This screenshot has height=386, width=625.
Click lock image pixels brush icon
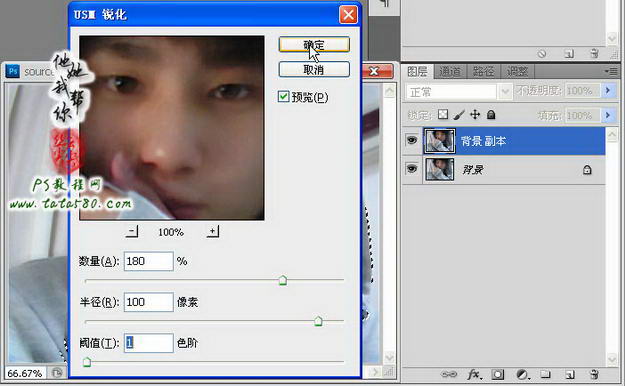point(459,115)
